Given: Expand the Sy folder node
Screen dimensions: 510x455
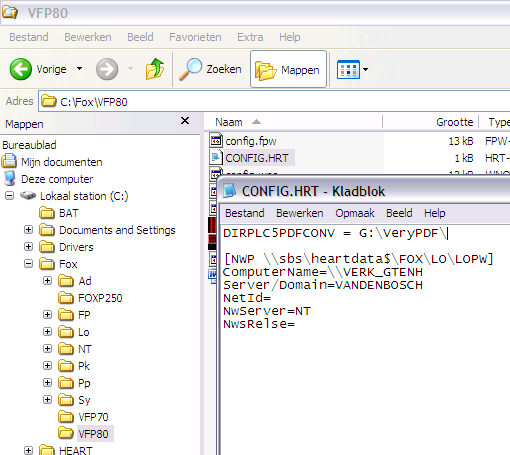Looking at the screenshot, I should tap(48, 400).
